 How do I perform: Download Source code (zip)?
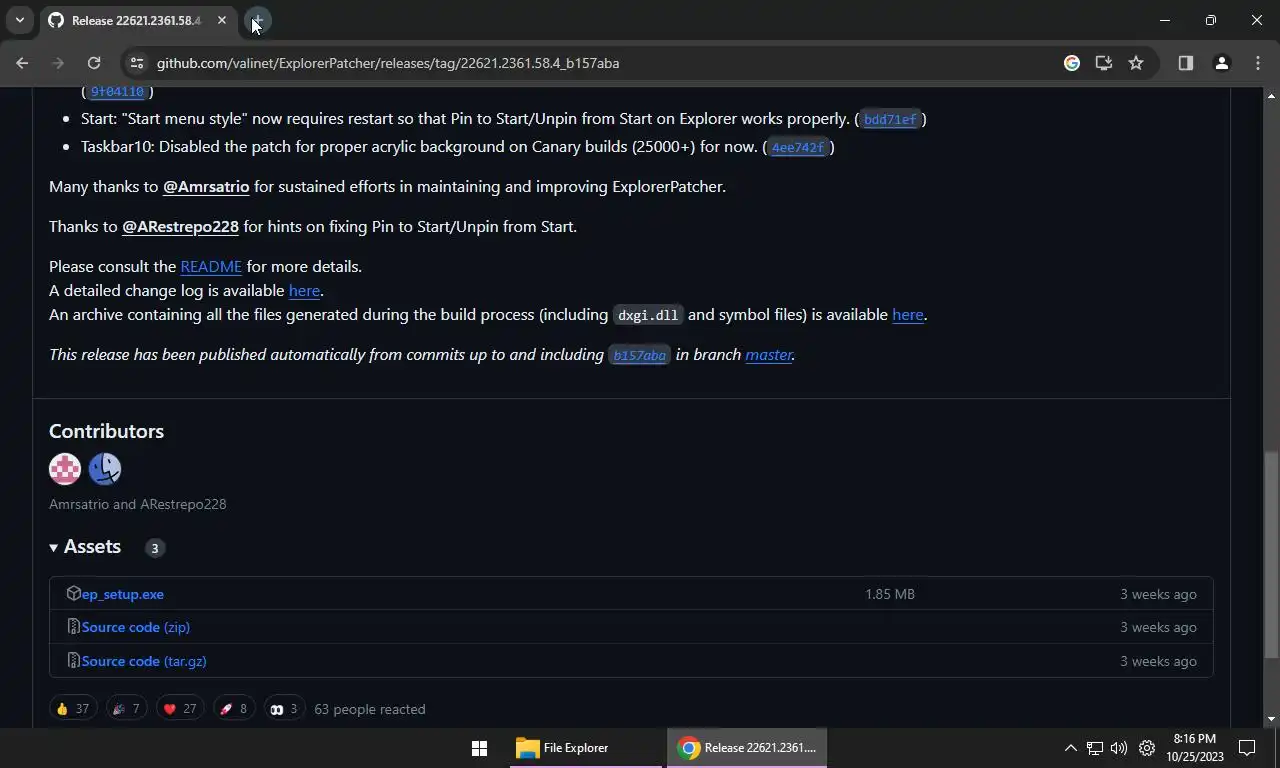point(136,627)
